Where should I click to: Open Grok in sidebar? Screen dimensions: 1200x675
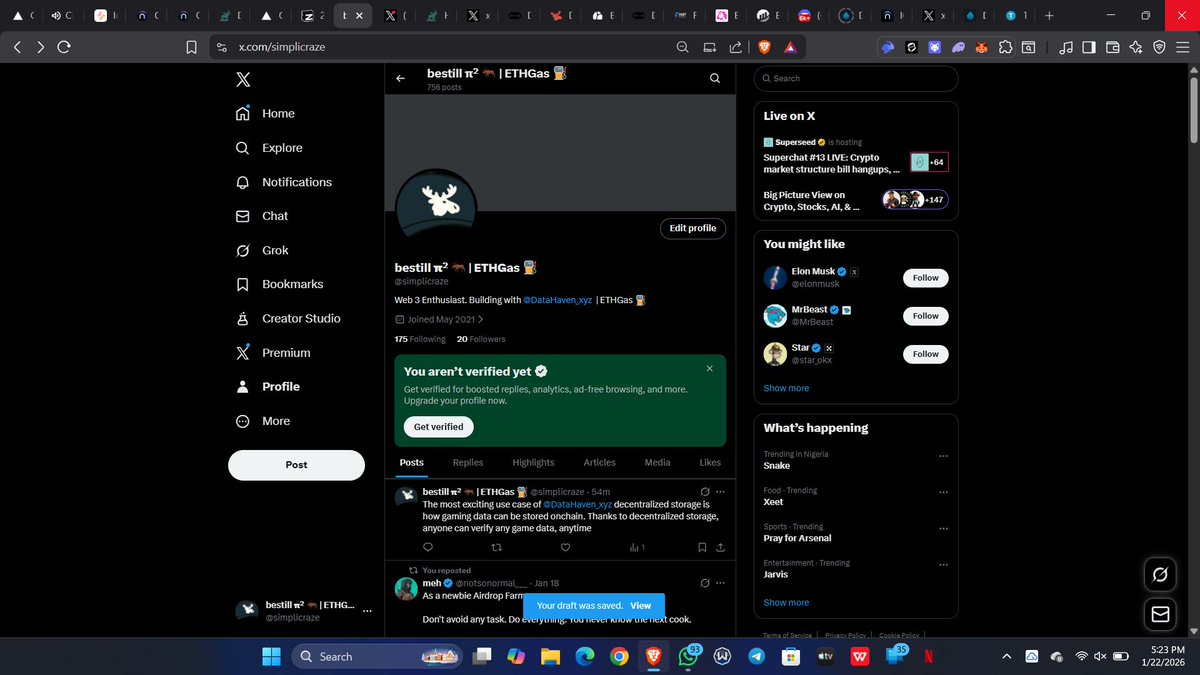pyautogui.click(x=261, y=250)
